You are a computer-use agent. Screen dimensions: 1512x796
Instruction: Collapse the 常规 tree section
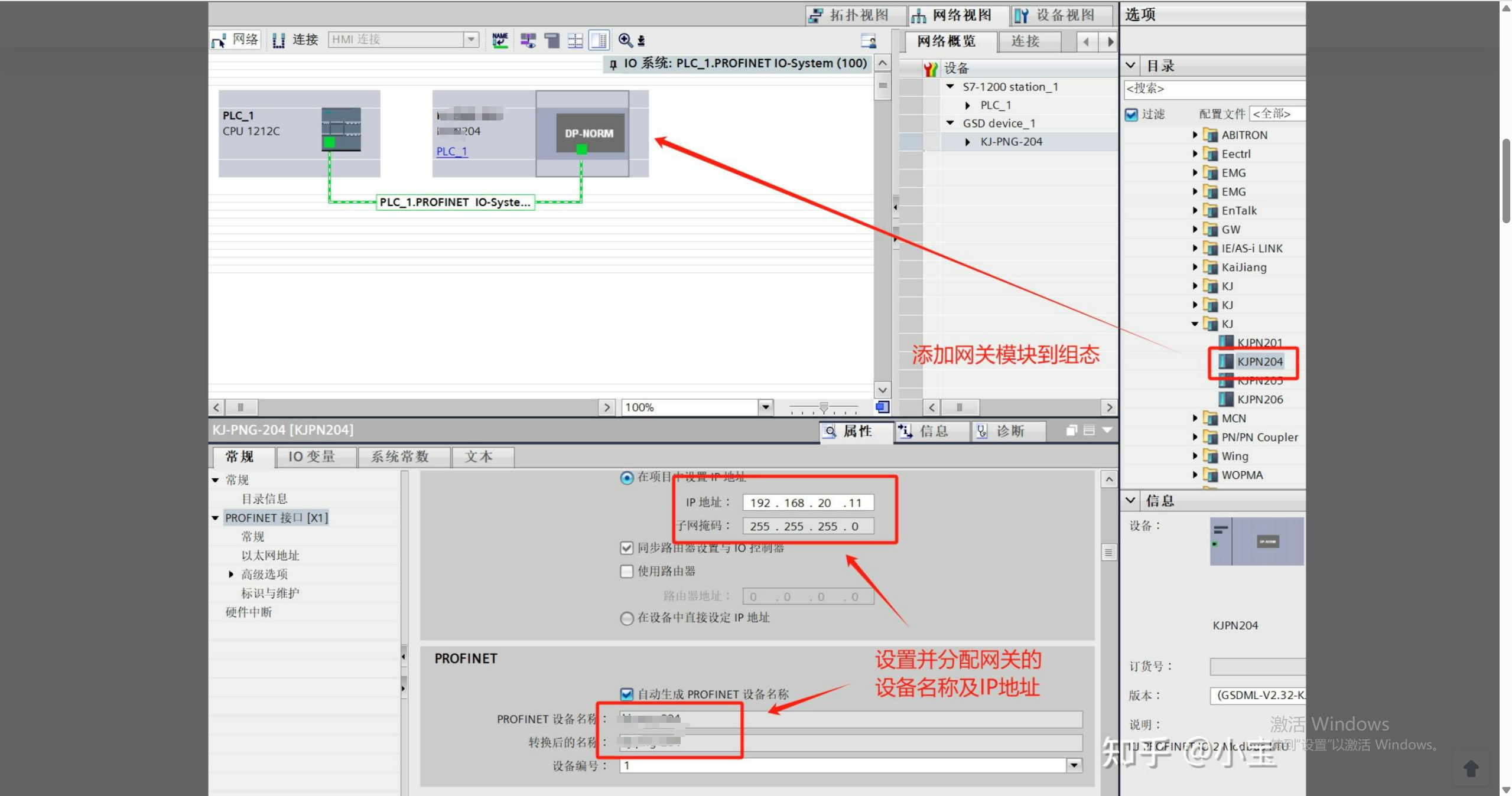216,480
